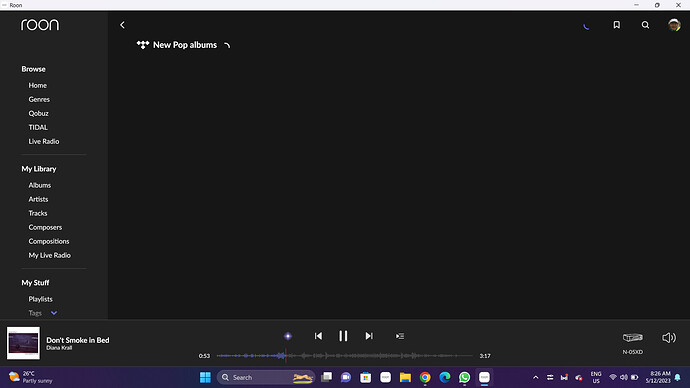Open the now playing album thumbnail
Screen dimensions: 690x388
[23, 343]
